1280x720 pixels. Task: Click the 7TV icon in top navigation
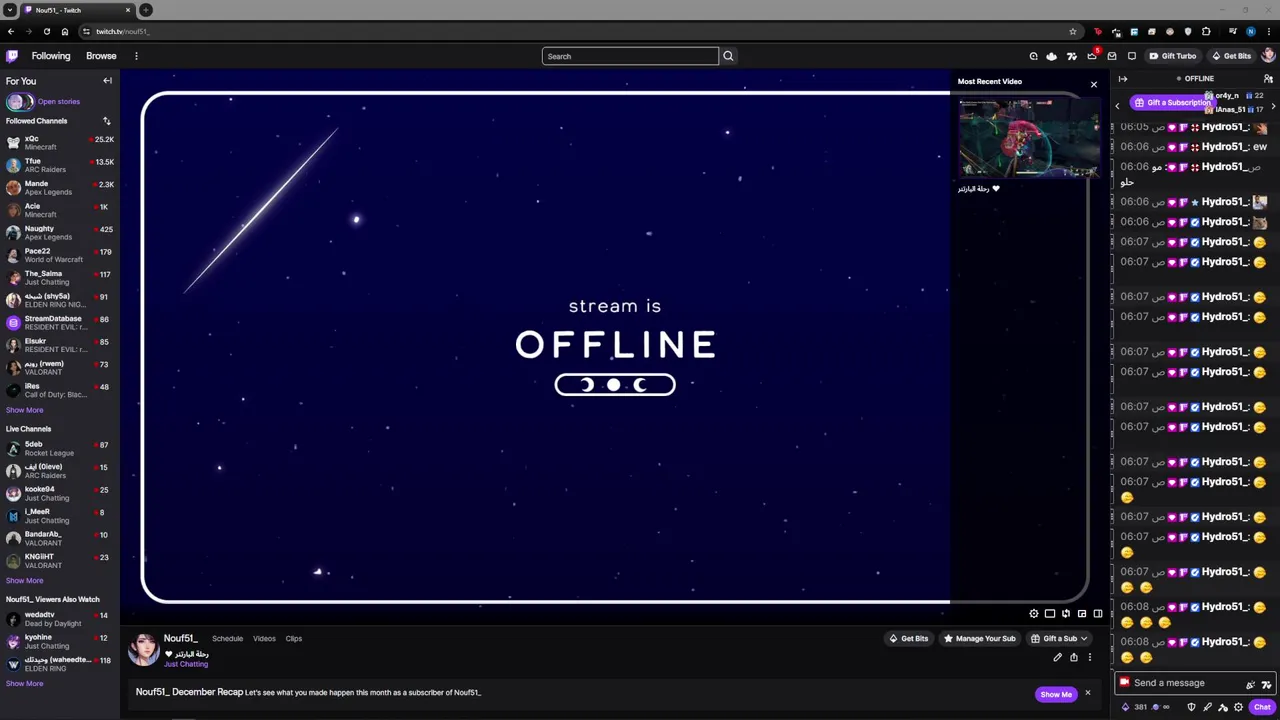point(1072,56)
